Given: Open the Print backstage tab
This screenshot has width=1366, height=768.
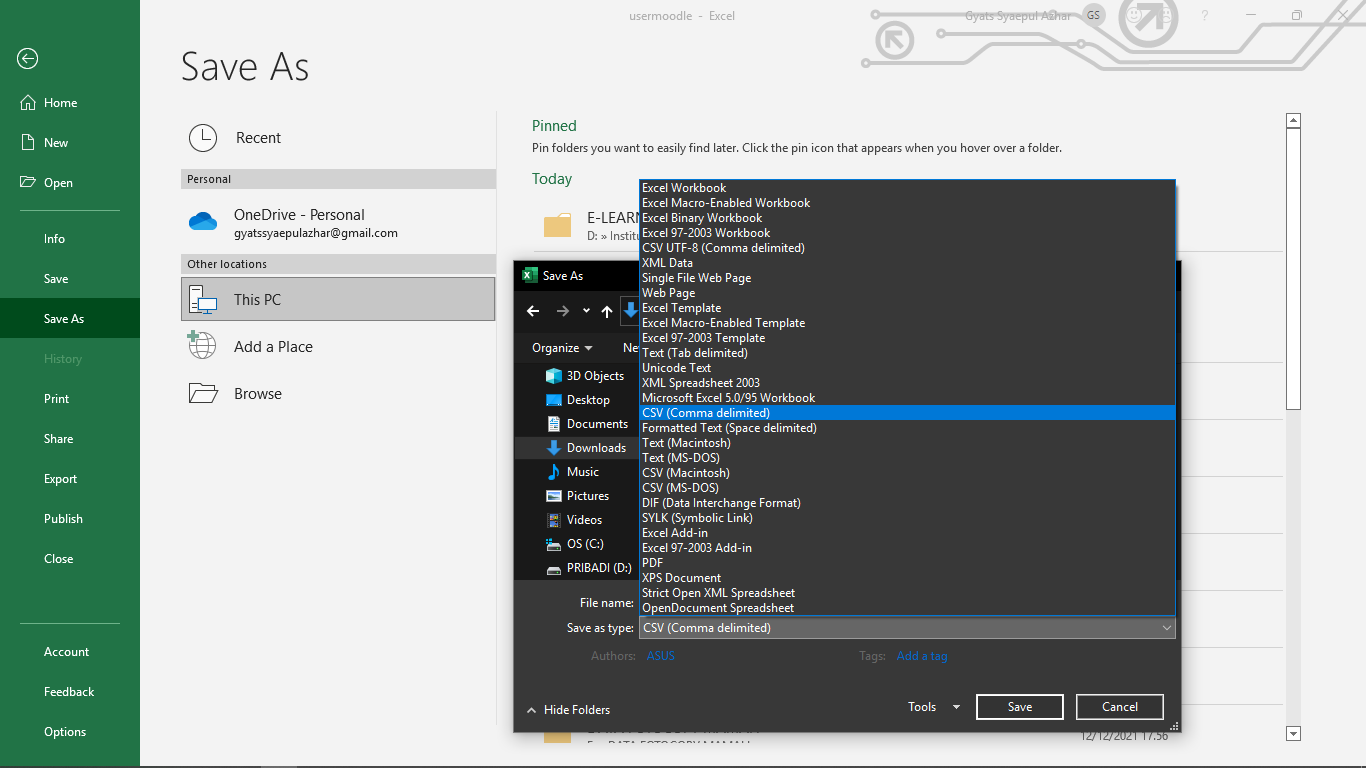Looking at the screenshot, I should pyautogui.click(x=70, y=399).
